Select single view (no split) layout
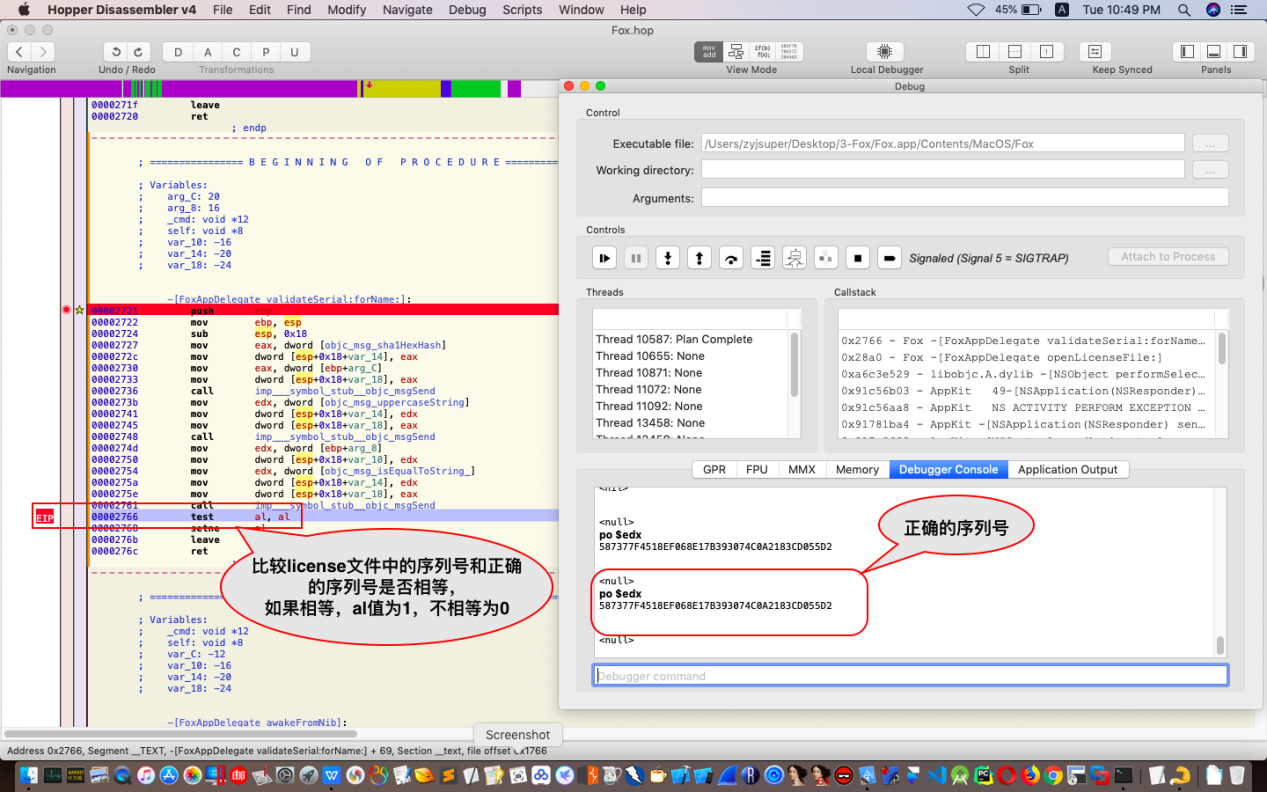 point(1046,52)
